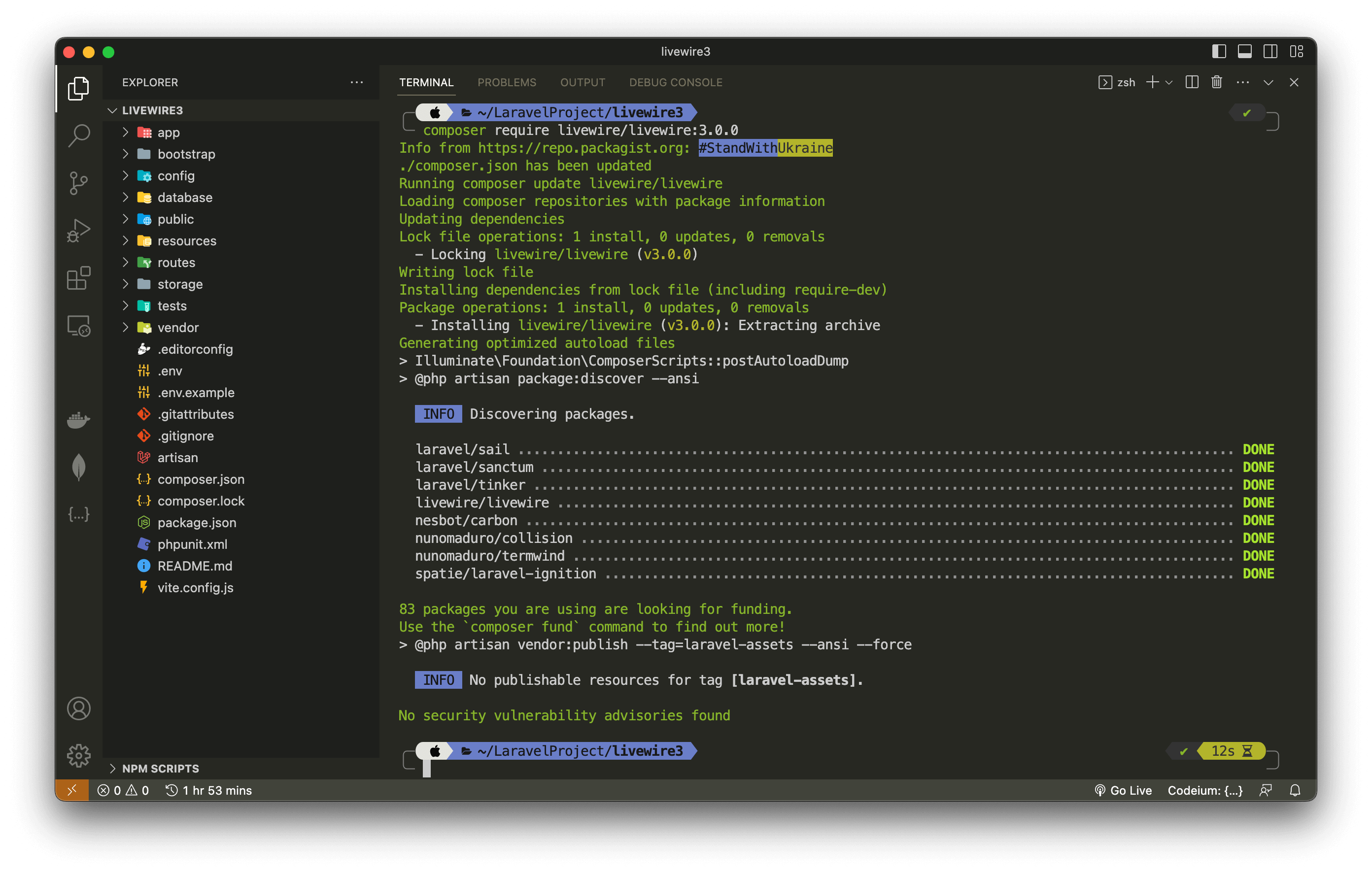Click the 1 hr 53 mins timer
Screen dimensions: 1372x874
pyautogui.click(x=208, y=790)
